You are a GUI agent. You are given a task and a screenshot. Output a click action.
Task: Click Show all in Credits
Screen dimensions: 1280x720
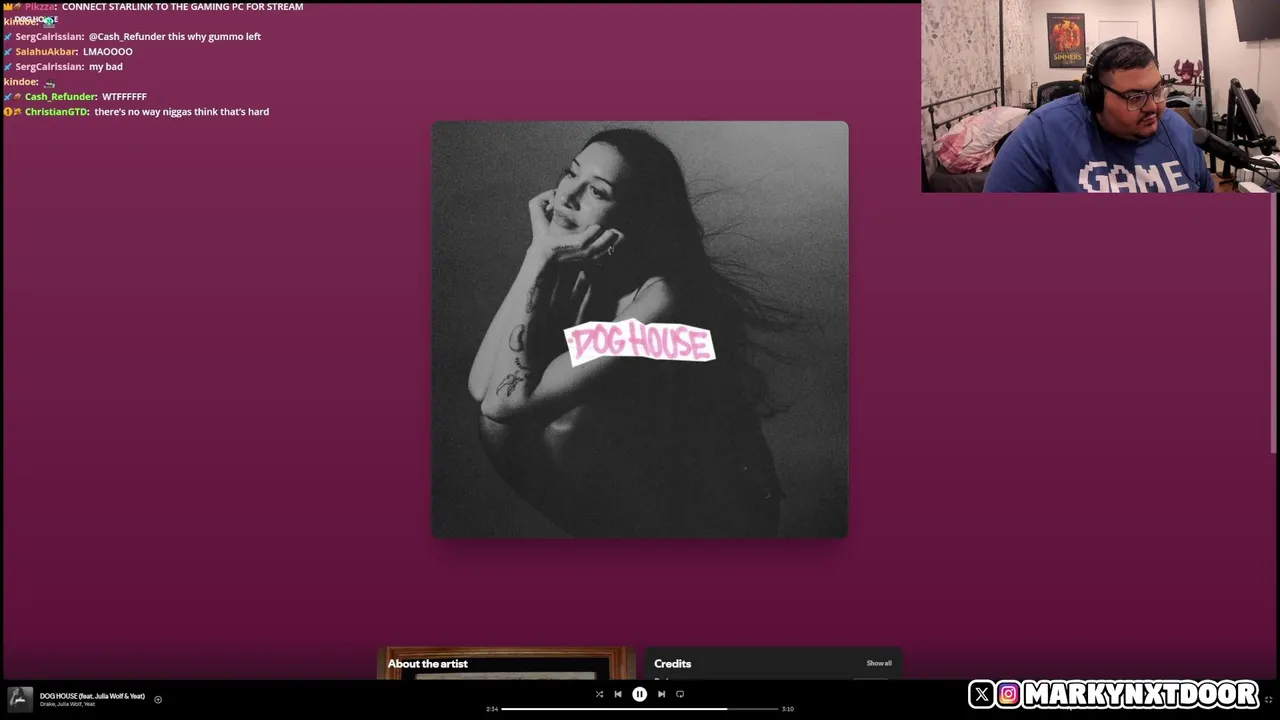879,663
